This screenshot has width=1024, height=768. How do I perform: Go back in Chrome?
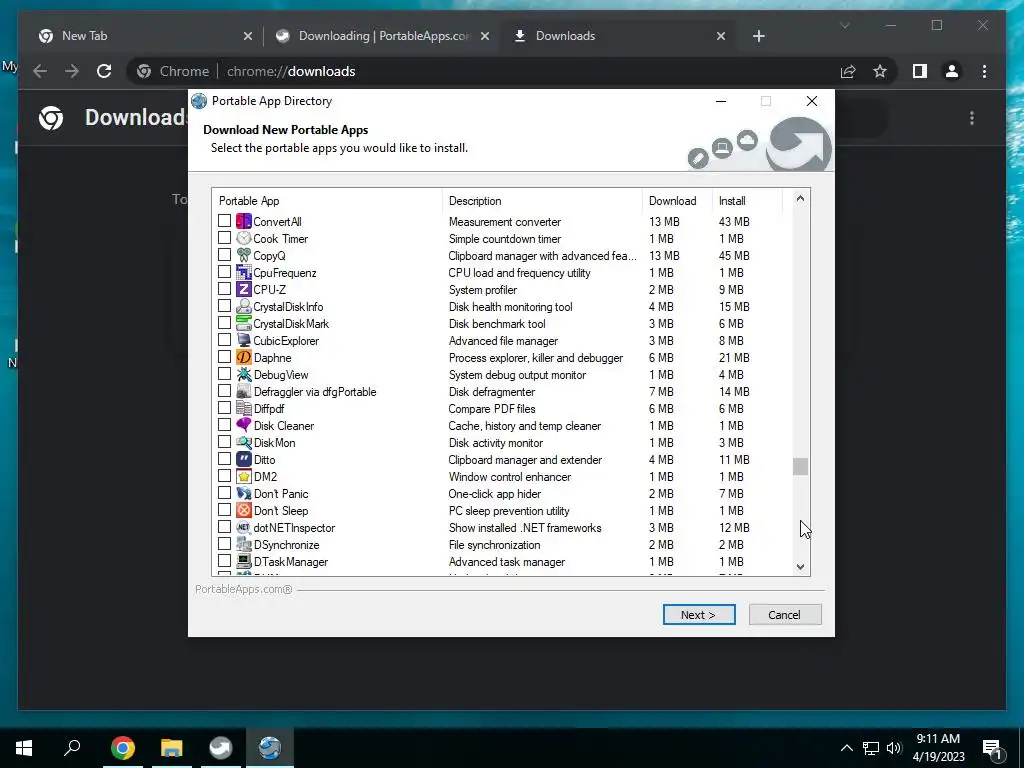pos(40,71)
